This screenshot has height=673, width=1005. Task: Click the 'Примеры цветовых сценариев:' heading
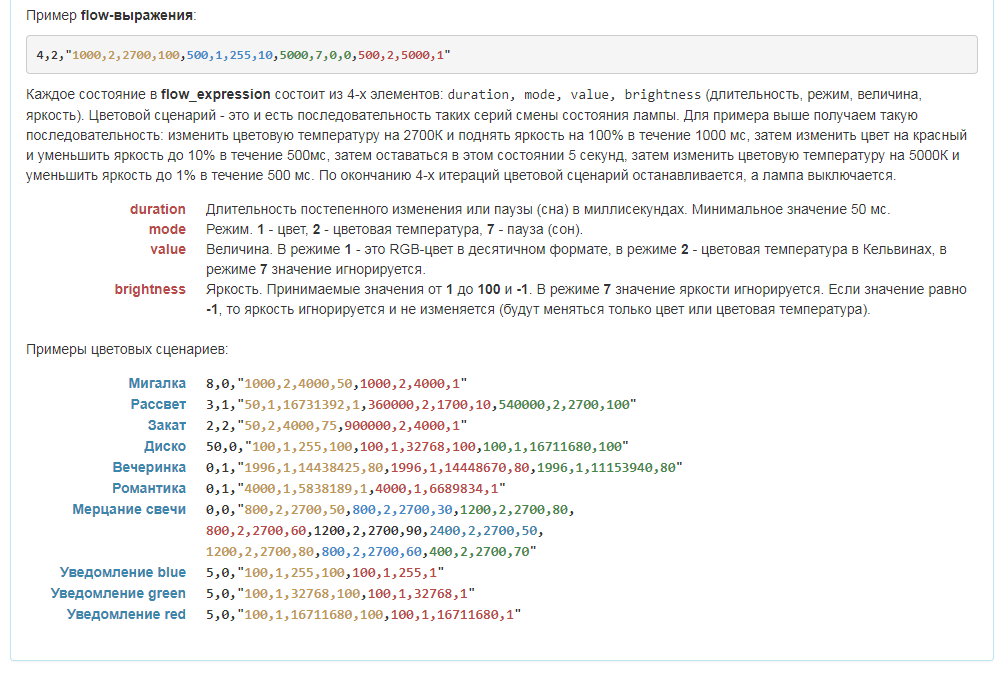click(x=127, y=349)
